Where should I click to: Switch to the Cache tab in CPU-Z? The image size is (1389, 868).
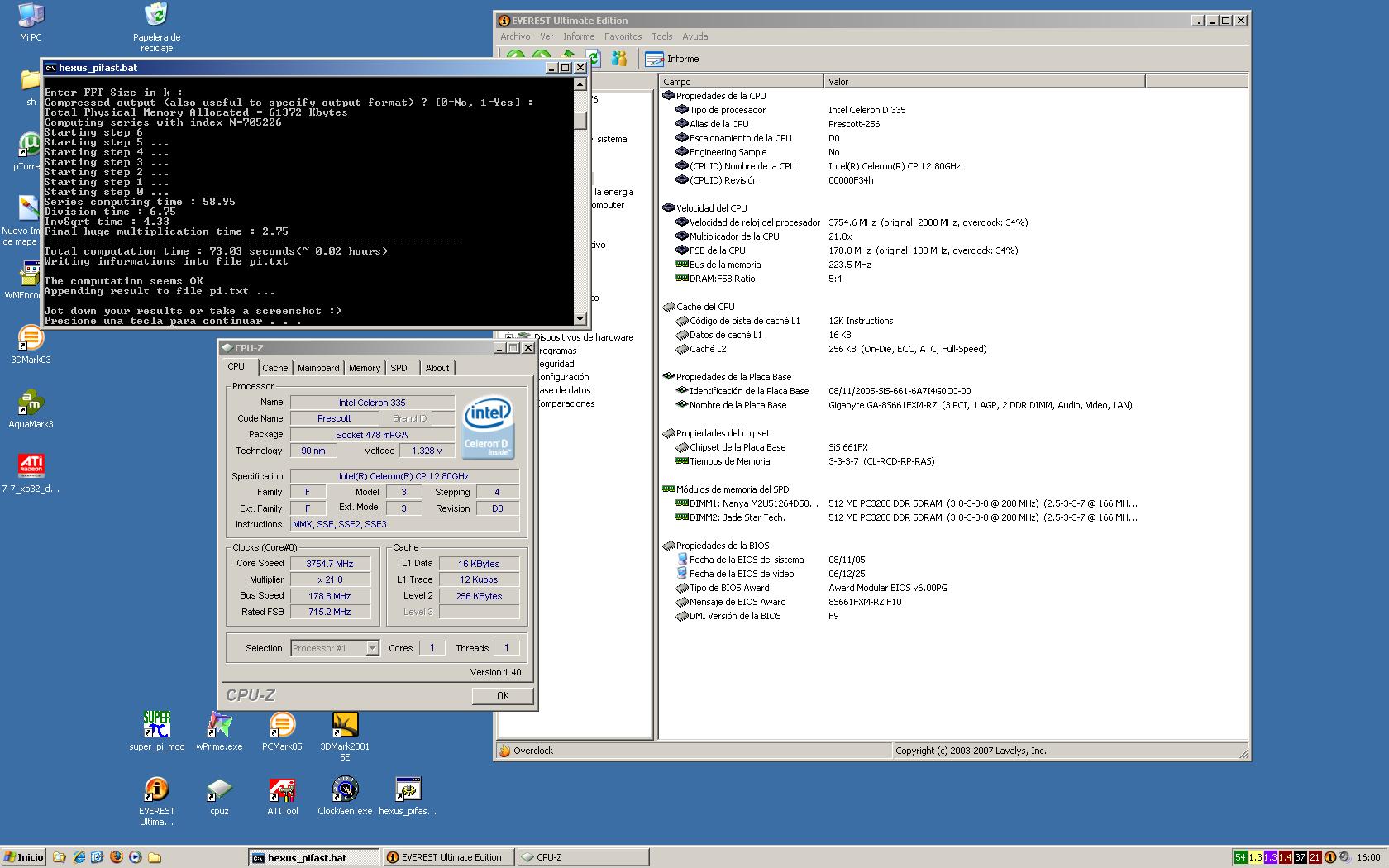pyautogui.click(x=275, y=368)
